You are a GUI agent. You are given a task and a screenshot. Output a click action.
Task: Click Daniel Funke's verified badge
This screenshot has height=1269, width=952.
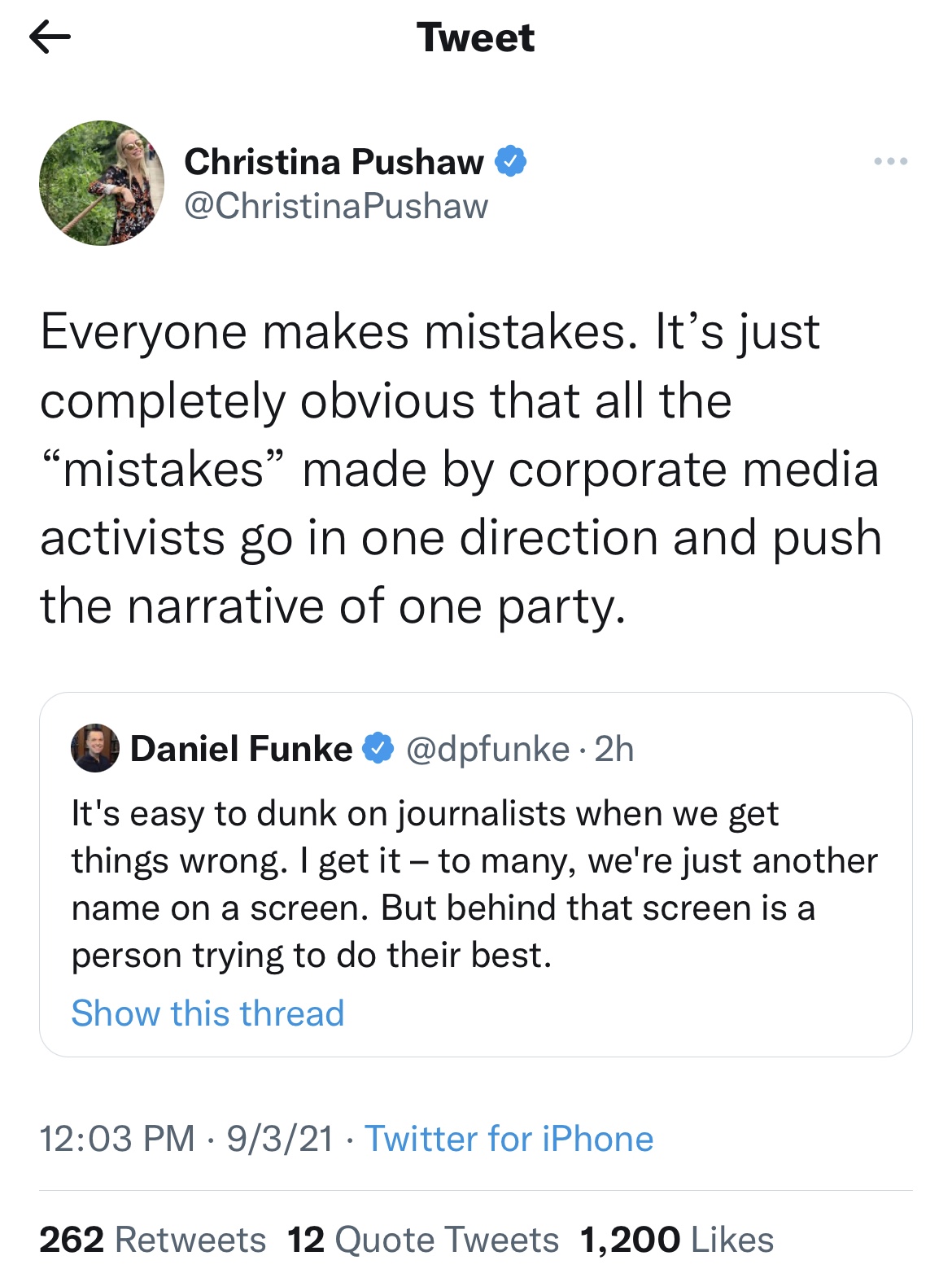coord(378,748)
